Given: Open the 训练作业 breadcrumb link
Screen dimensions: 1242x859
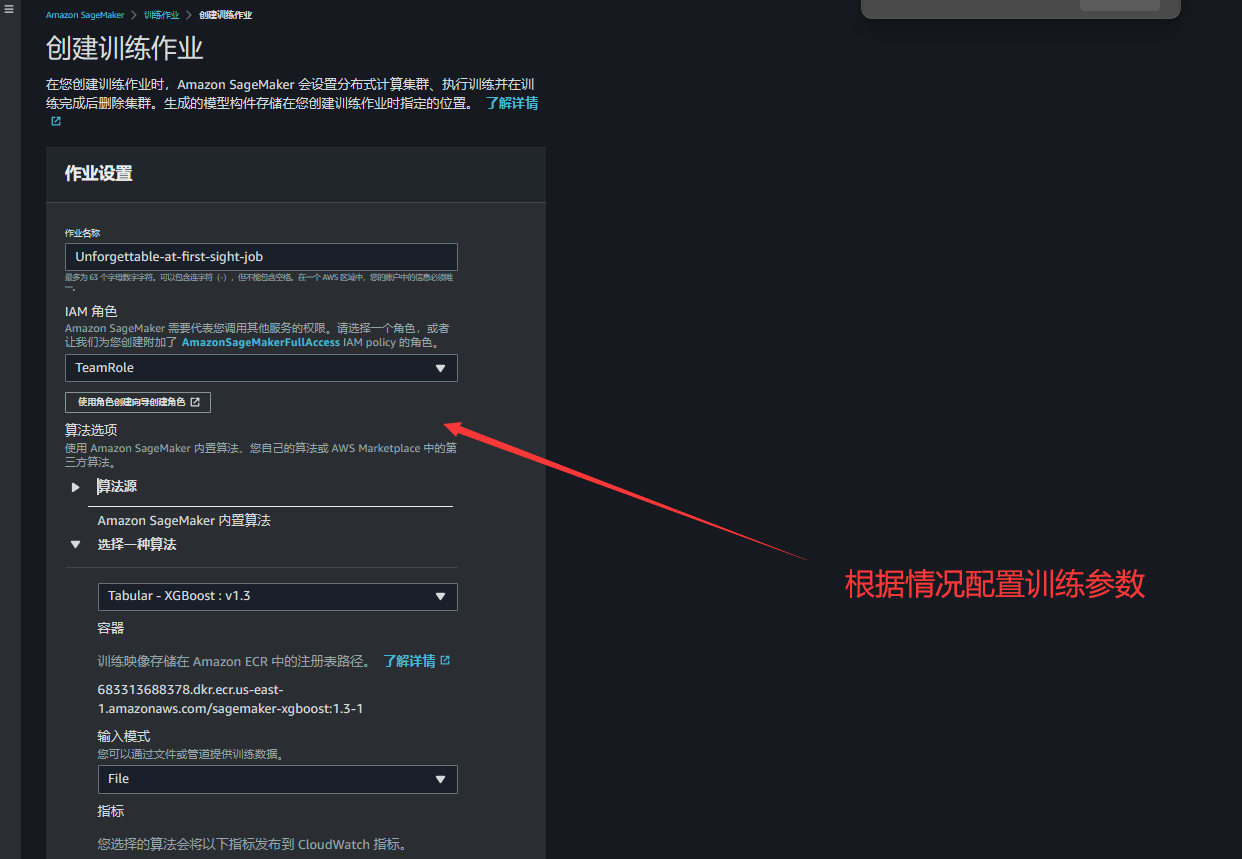Looking at the screenshot, I should (x=161, y=15).
